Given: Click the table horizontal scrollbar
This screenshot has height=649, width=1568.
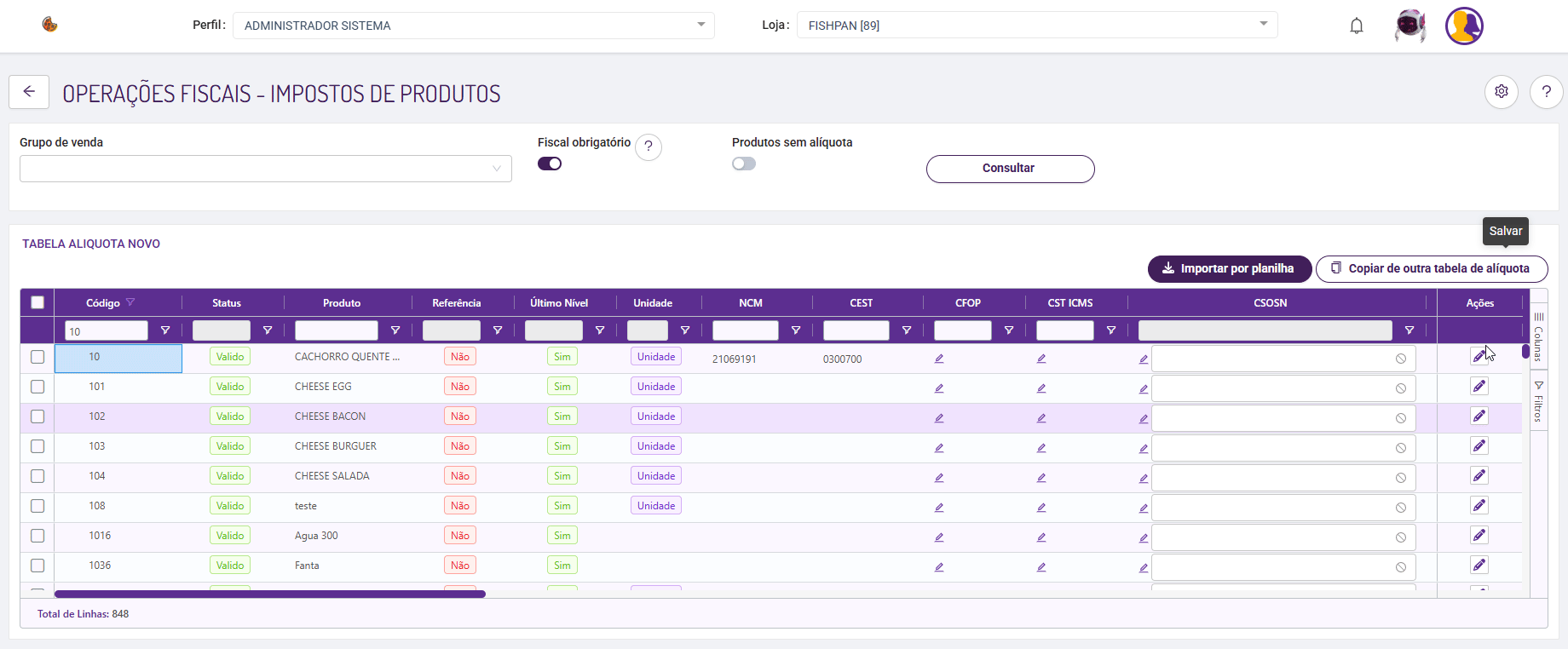Looking at the screenshot, I should click(x=270, y=594).
